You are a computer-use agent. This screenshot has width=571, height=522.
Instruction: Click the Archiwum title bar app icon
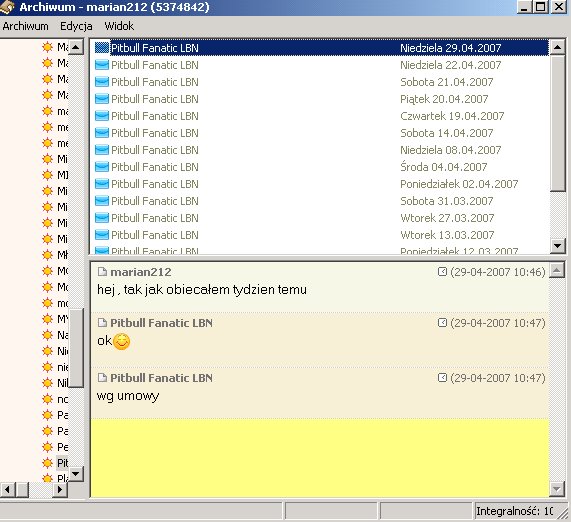click(7, 7)
